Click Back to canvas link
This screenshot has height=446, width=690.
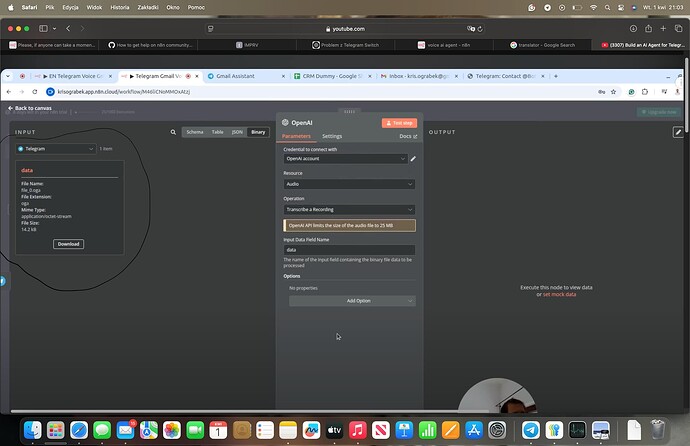(x=29, y=108)
